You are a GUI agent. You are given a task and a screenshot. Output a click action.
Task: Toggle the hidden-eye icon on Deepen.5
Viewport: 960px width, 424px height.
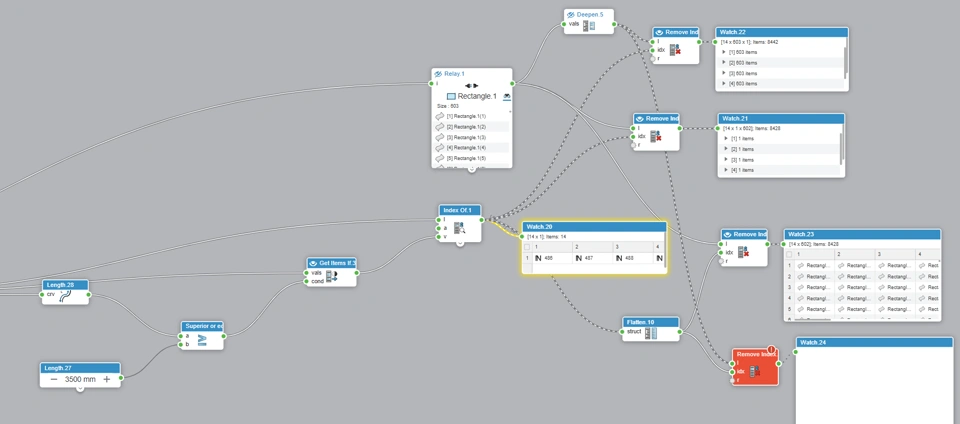571,14
